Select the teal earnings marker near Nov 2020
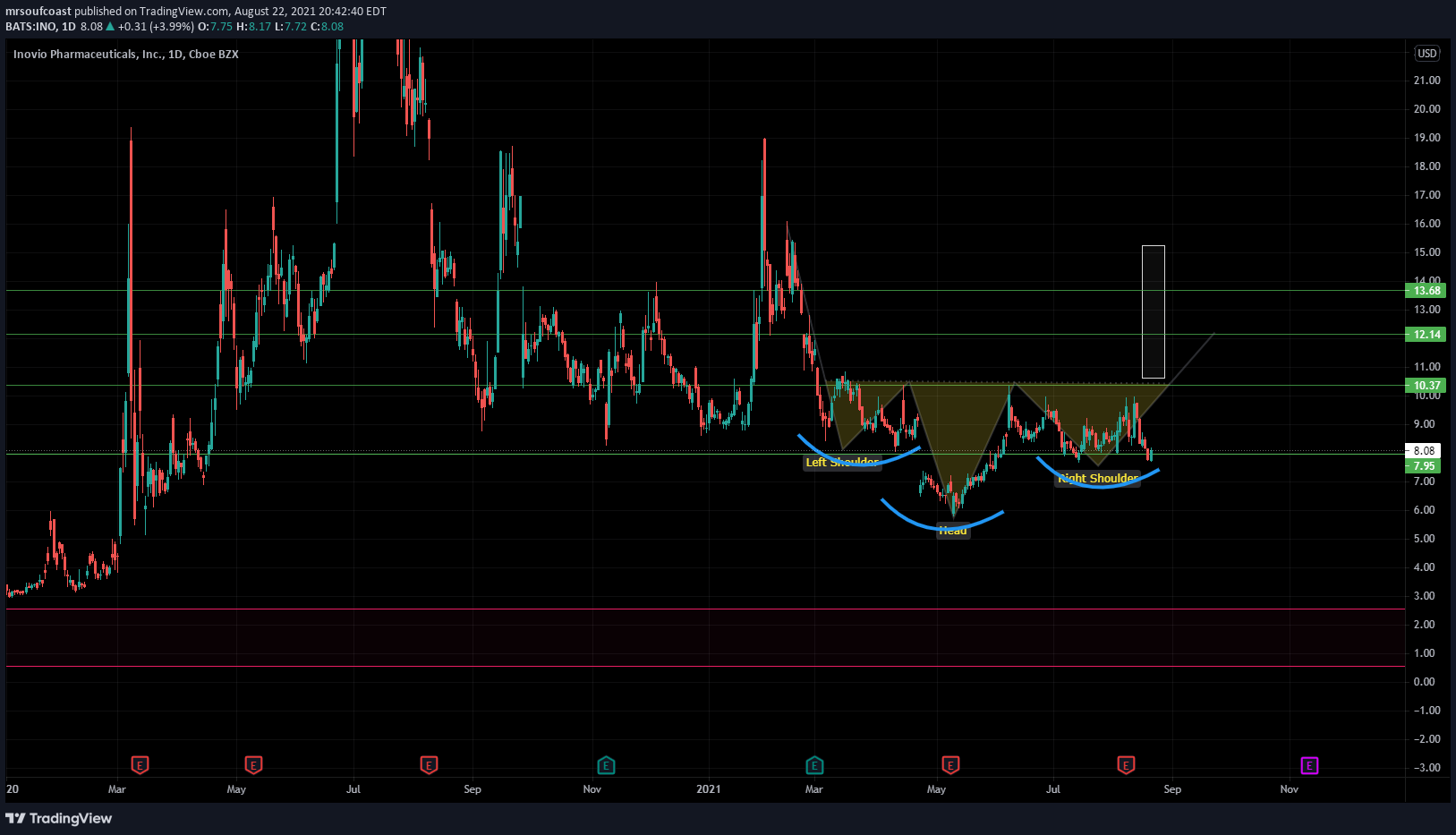 (x=606, y=765)
